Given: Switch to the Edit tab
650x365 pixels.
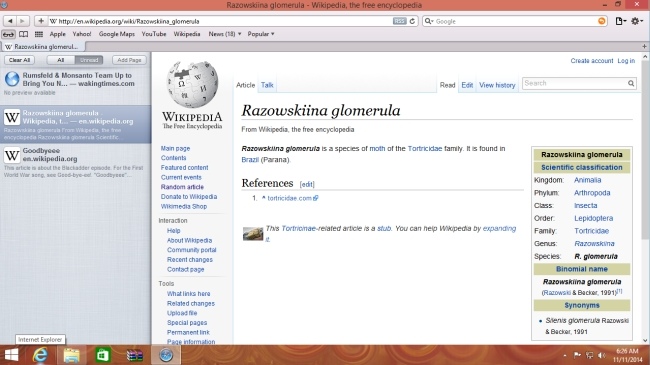Looking at the screenshot, I should [467, 85].
